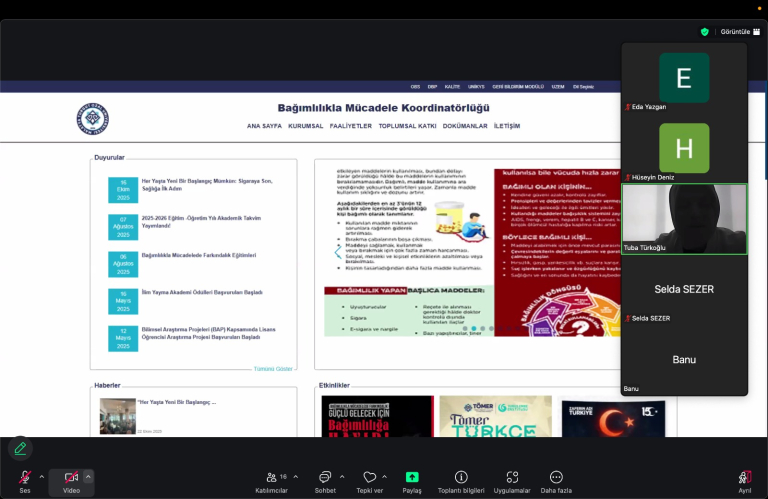Viewport: 768px width, 499px height.
Task: Open the Görüntüle view layout menu
Action: [x=740, y=32]
